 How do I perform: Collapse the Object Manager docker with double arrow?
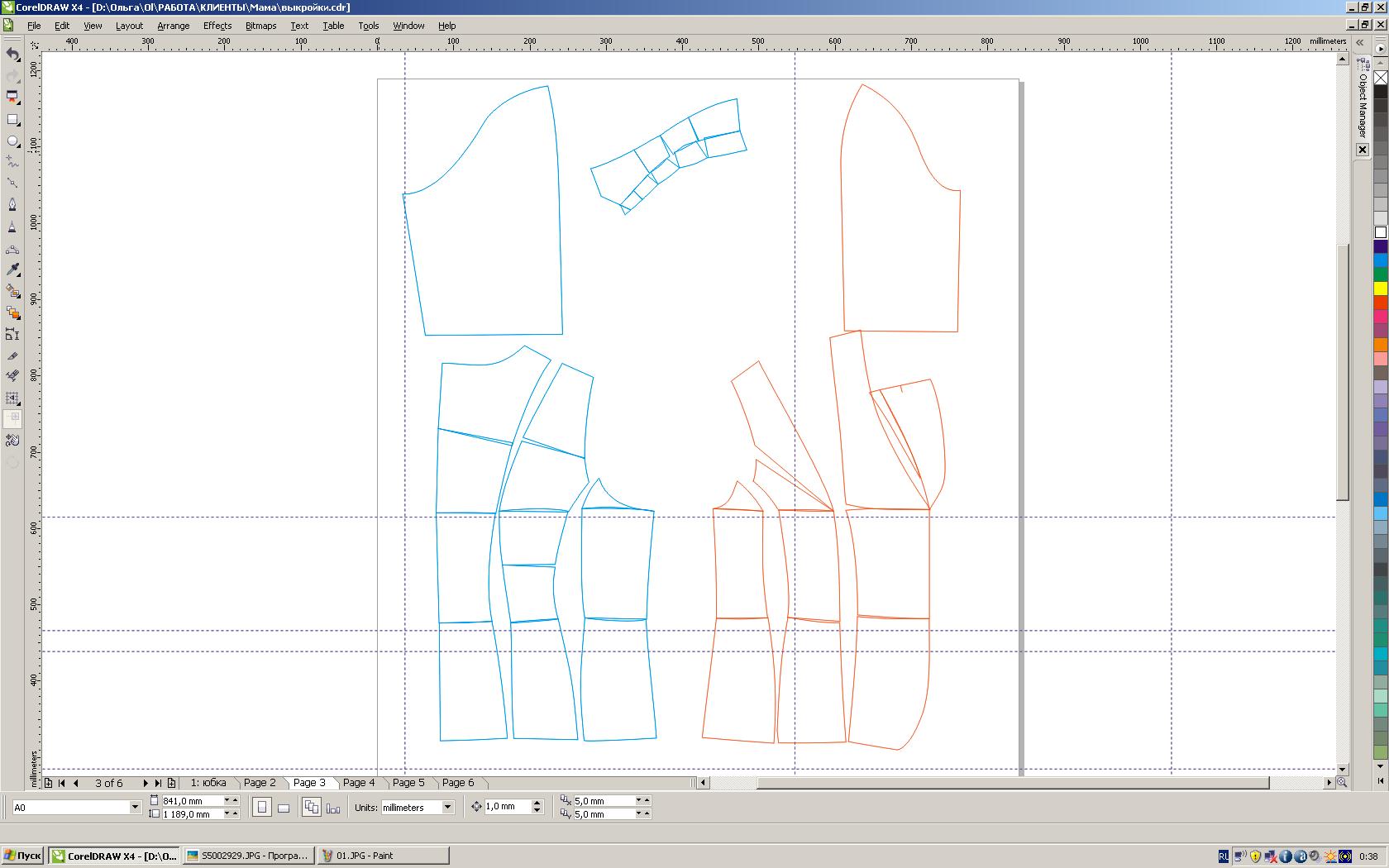click(1360, 43)
